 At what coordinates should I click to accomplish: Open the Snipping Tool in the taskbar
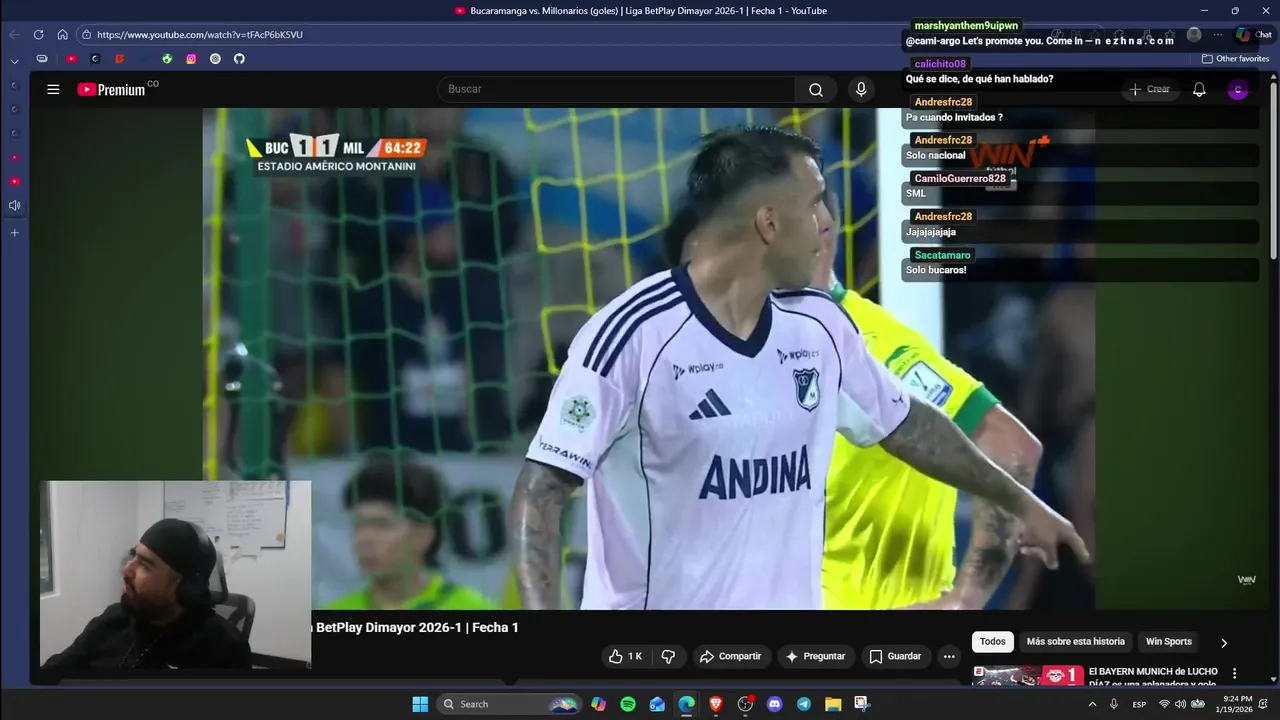(862, 704)
